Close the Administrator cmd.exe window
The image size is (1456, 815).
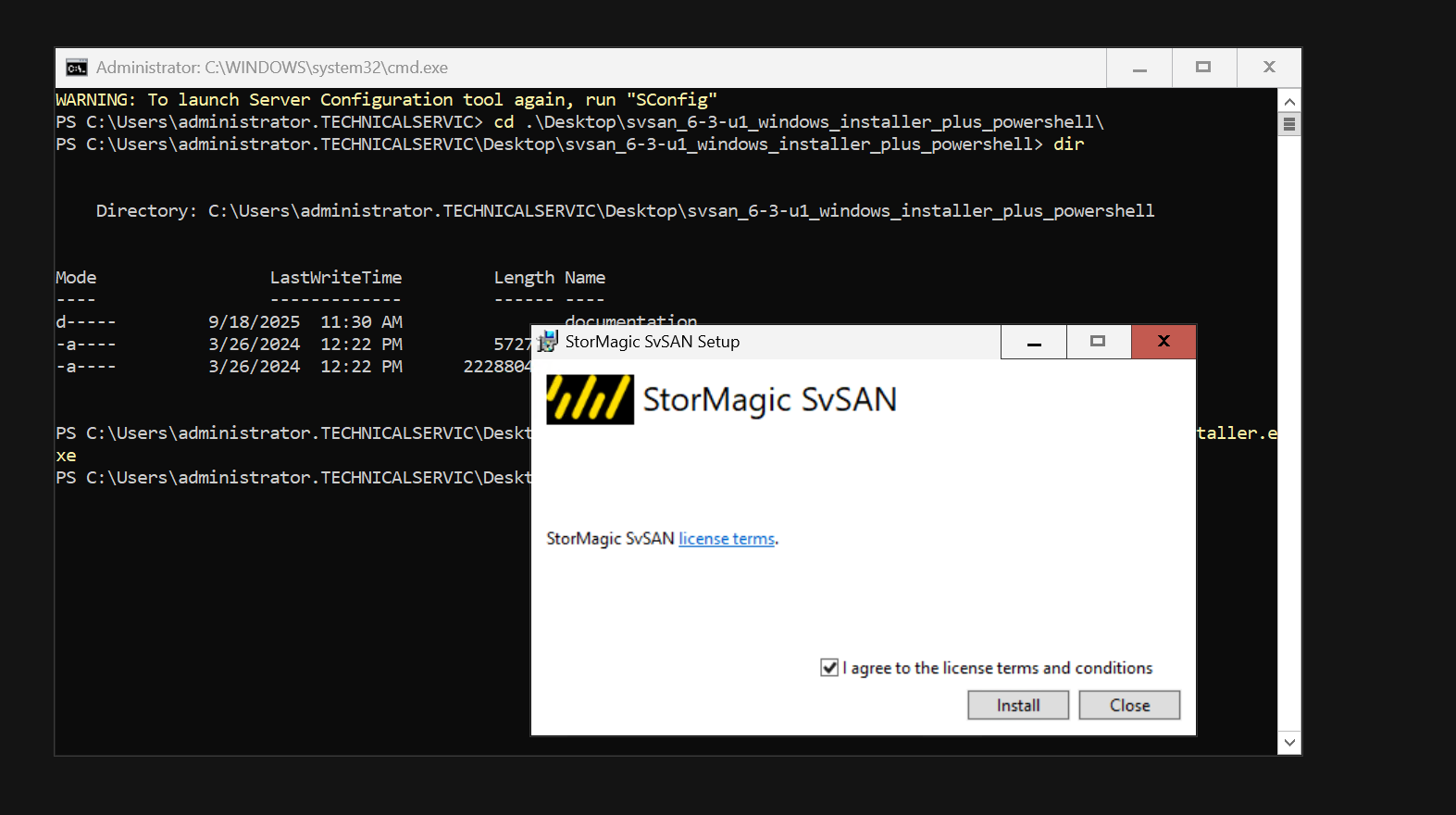1269,68
